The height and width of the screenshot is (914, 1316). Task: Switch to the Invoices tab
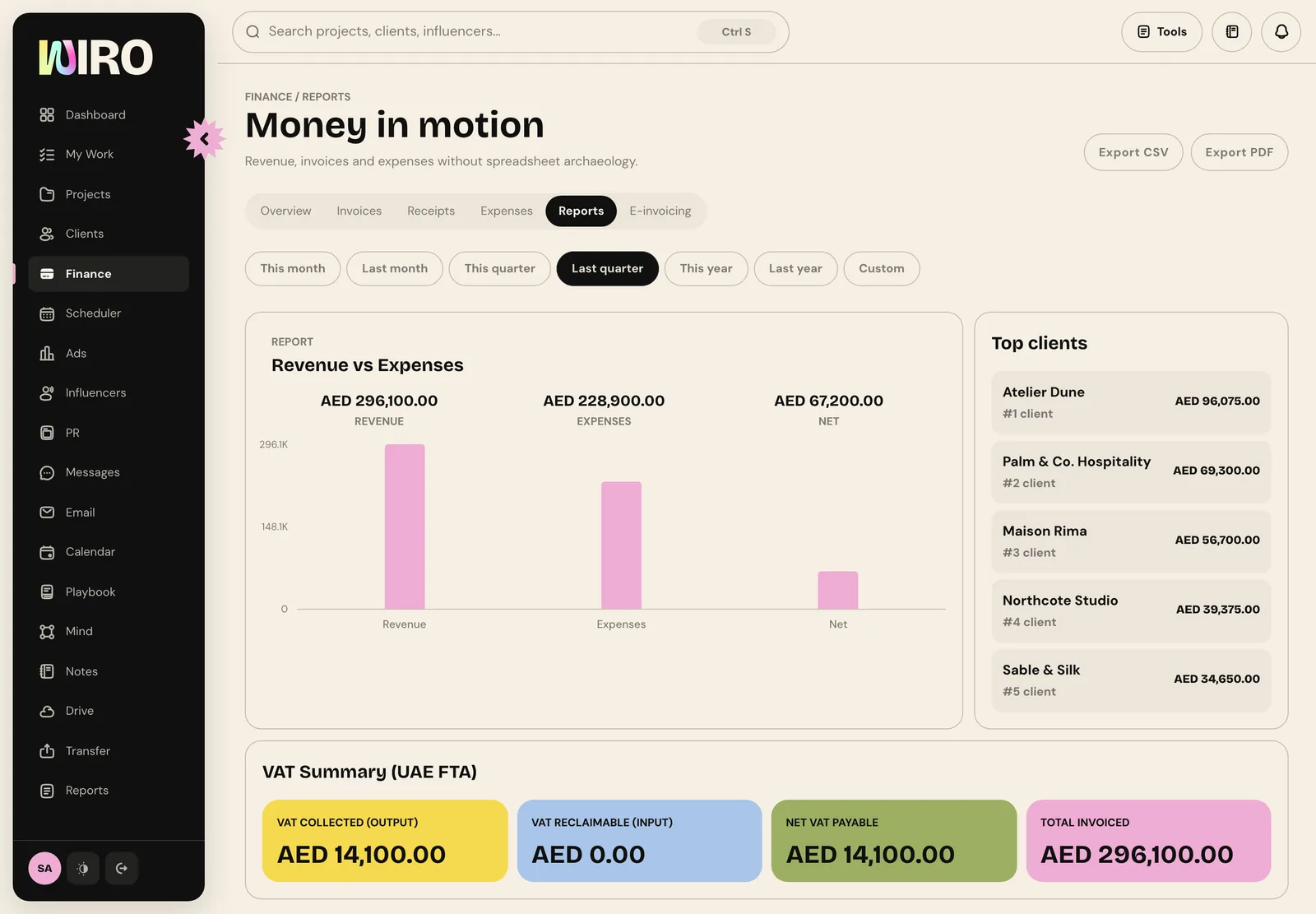pos(359,211)
